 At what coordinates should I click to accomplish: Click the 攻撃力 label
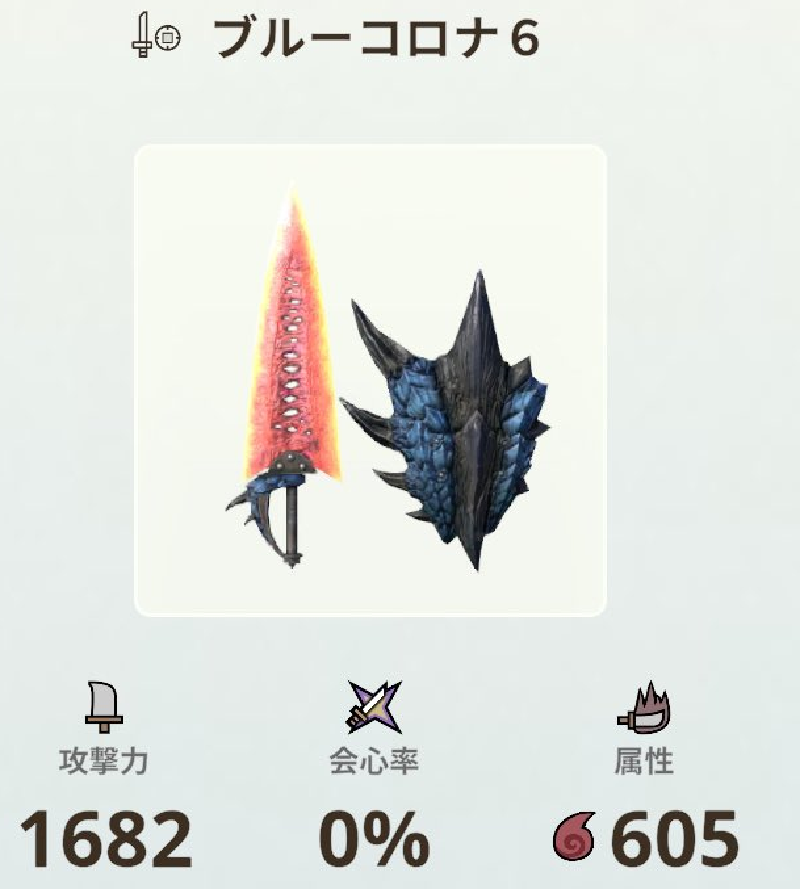pyautogui.click(x=103, y=761)
